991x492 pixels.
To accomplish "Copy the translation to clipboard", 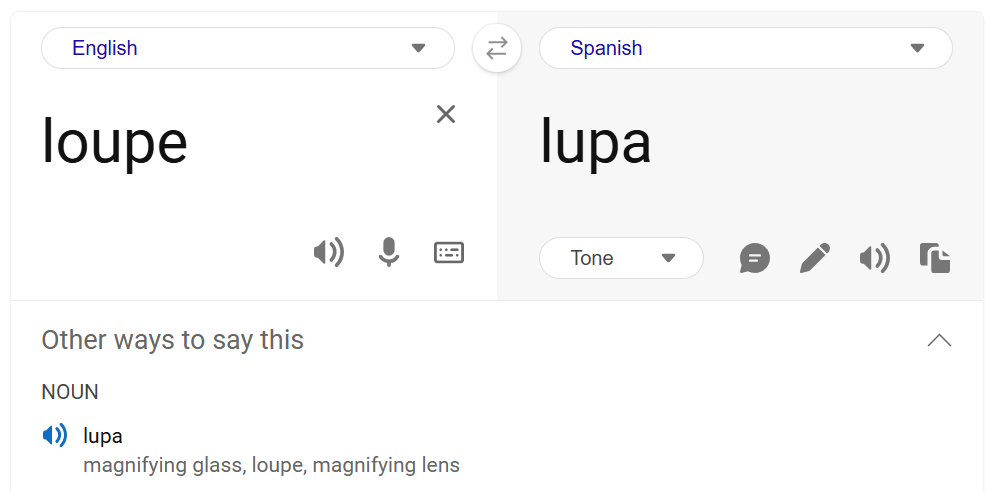I will coord(935,259).
